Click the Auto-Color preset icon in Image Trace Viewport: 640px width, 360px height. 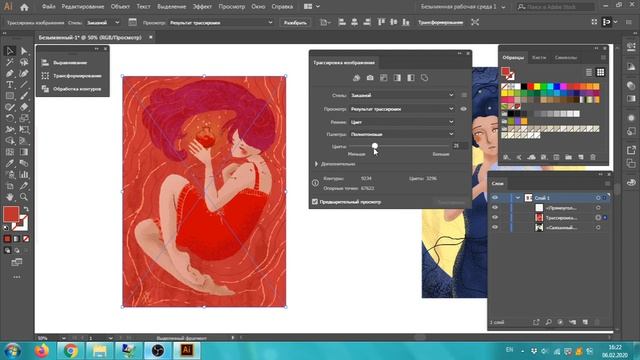(x=356, y=78)
